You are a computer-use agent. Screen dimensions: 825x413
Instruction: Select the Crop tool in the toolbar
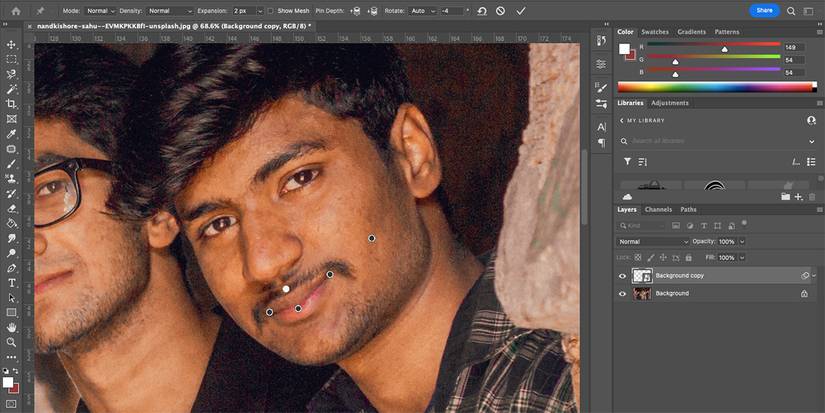point(12,104)
